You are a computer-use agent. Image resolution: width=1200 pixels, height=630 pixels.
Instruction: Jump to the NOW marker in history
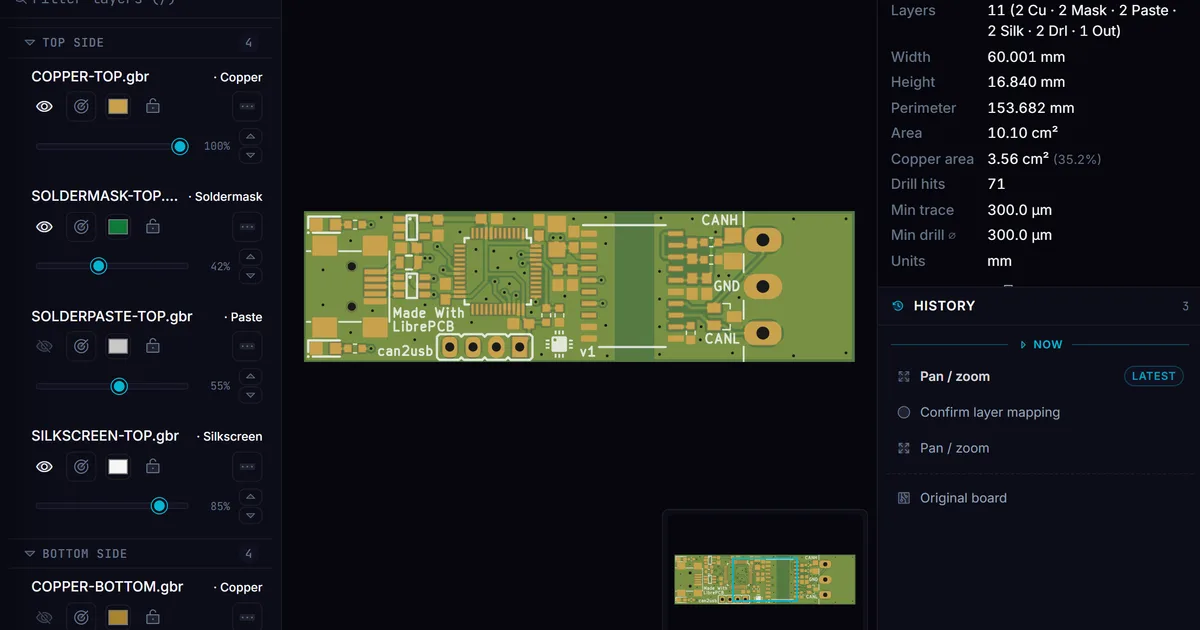tap(1040, 344)
